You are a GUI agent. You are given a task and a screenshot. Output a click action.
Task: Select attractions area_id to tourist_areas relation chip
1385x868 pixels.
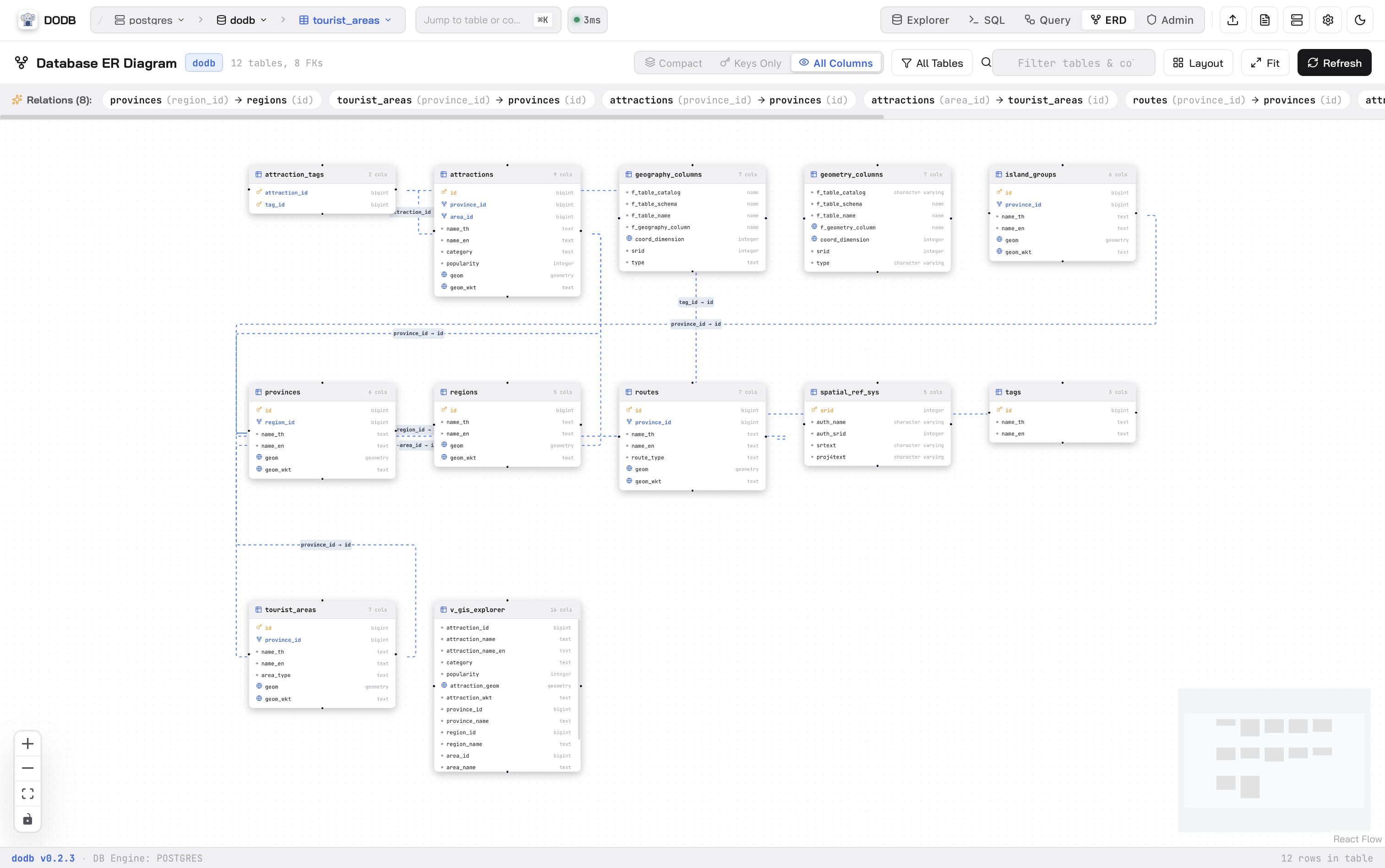pyautogui.click(x=990, y=100)
